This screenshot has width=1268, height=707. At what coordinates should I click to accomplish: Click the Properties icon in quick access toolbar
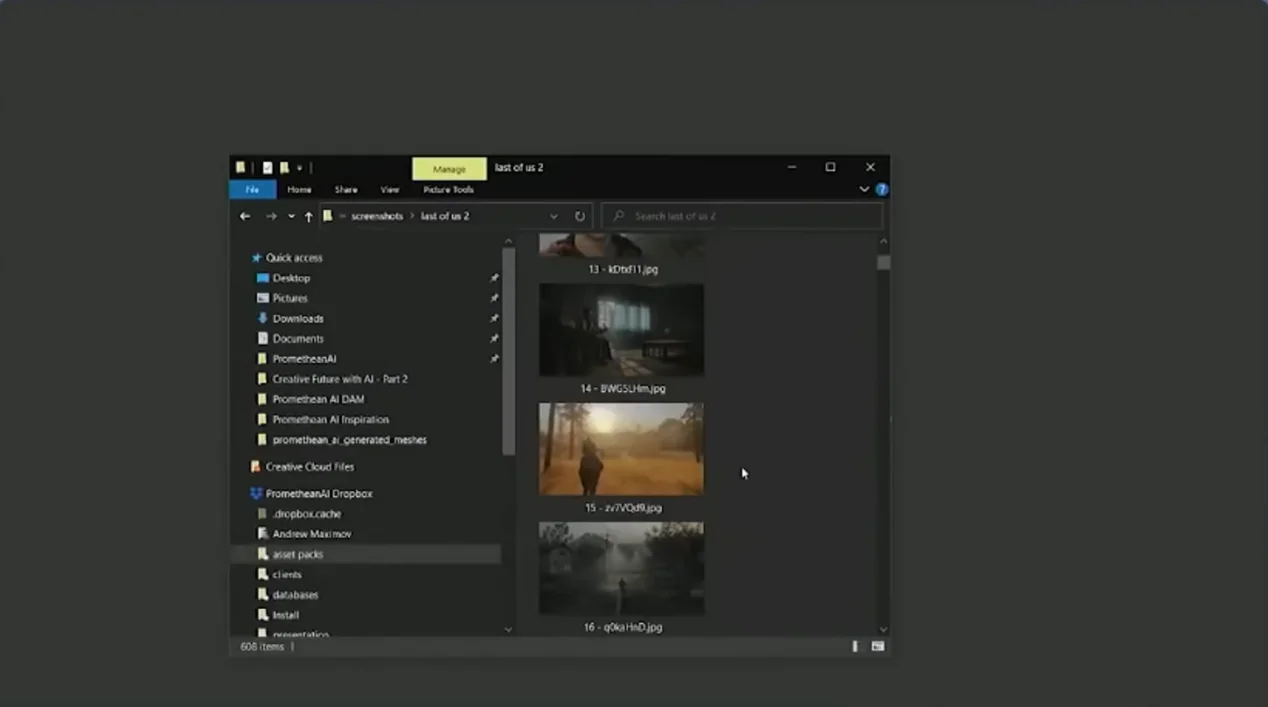(267, 168)
